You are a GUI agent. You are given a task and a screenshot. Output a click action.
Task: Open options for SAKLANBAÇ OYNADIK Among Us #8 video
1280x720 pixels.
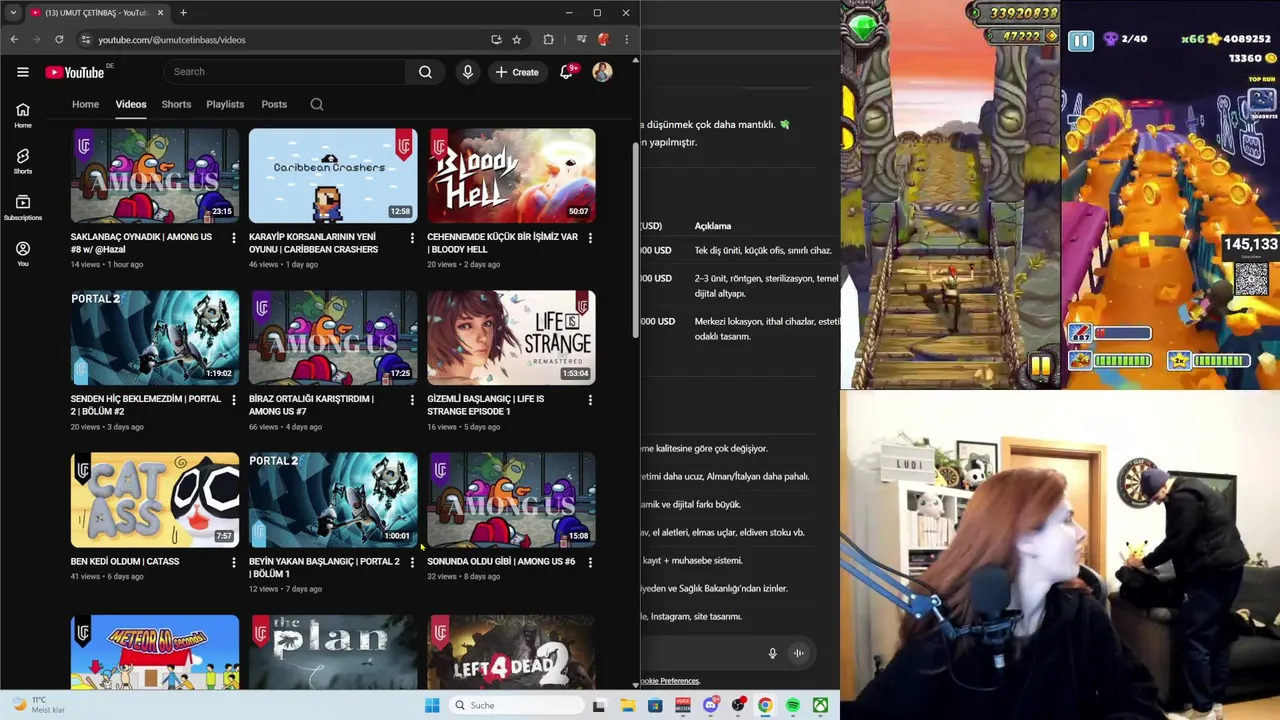(x=233, y=238)
